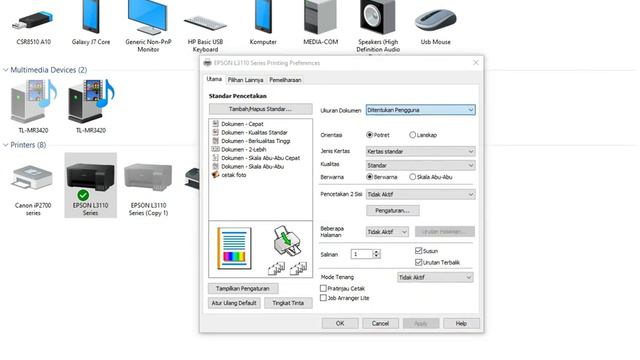Click the Salinan copies input field
This screenshot has width=640, height=360.
[x=362, y=254]
